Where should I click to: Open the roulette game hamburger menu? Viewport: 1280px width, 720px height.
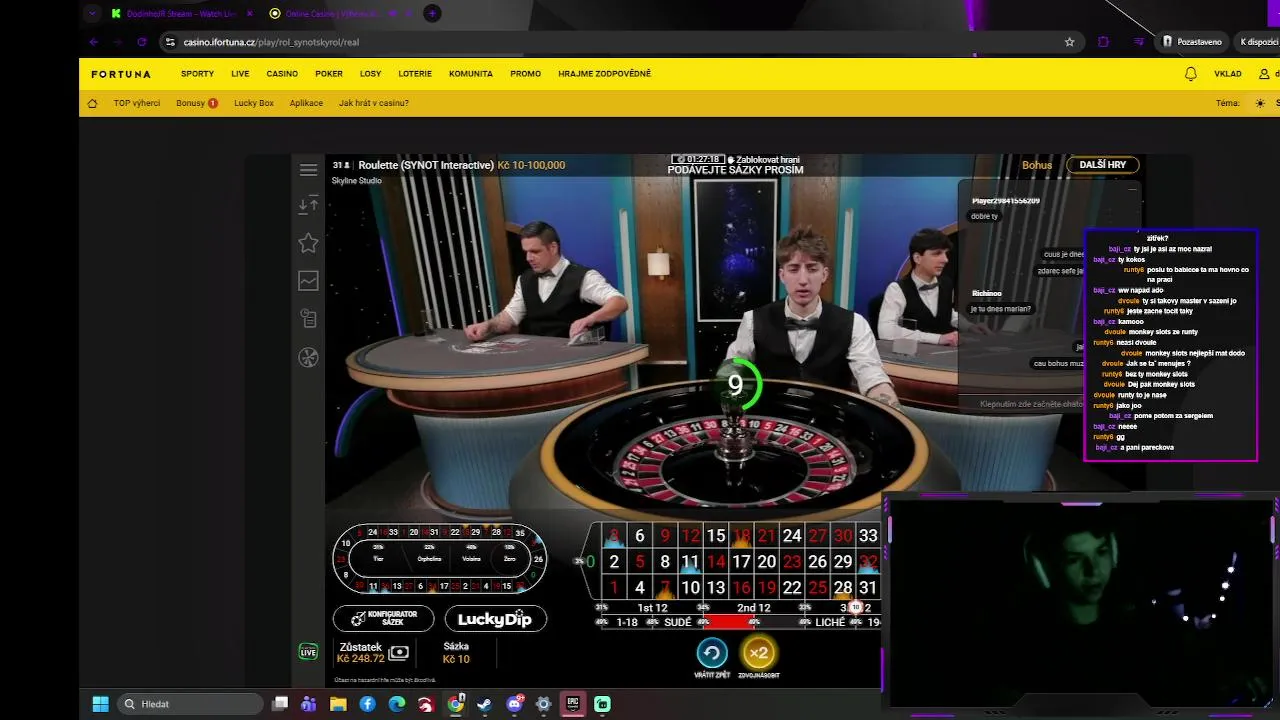point(308,170)
